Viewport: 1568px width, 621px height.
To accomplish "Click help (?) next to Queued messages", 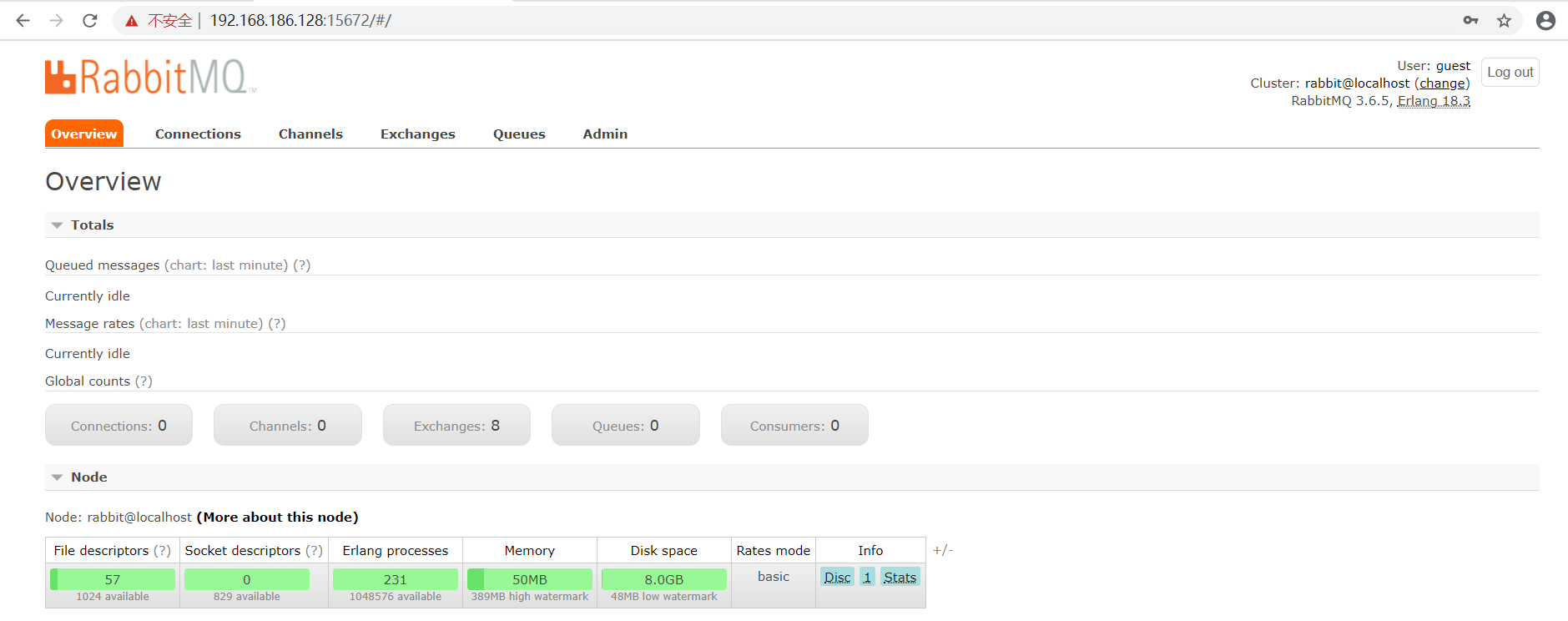I will point(301,265).
